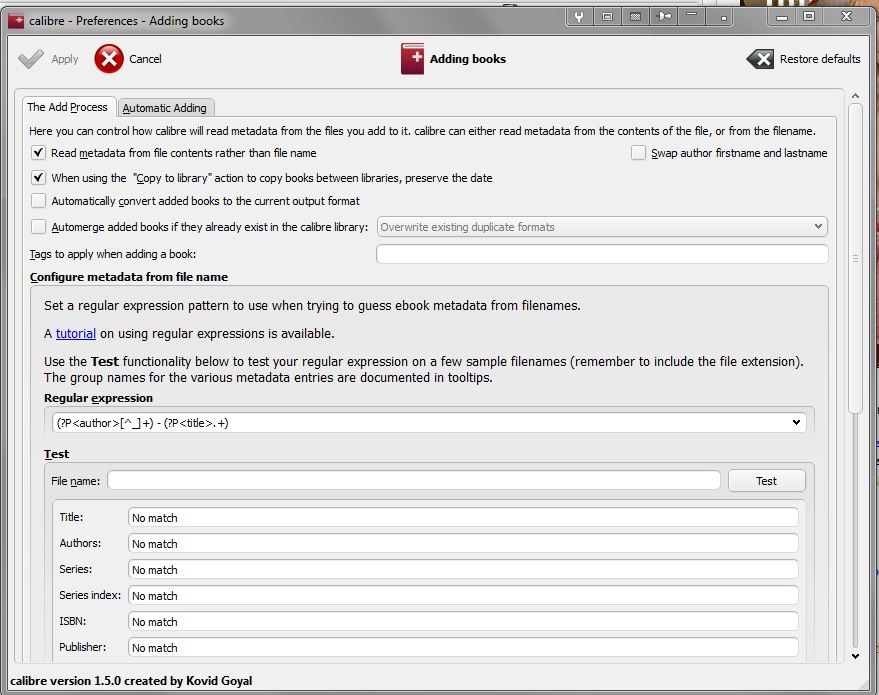Switch to The Add Process tab
The image size is (879, 695).
67,107
